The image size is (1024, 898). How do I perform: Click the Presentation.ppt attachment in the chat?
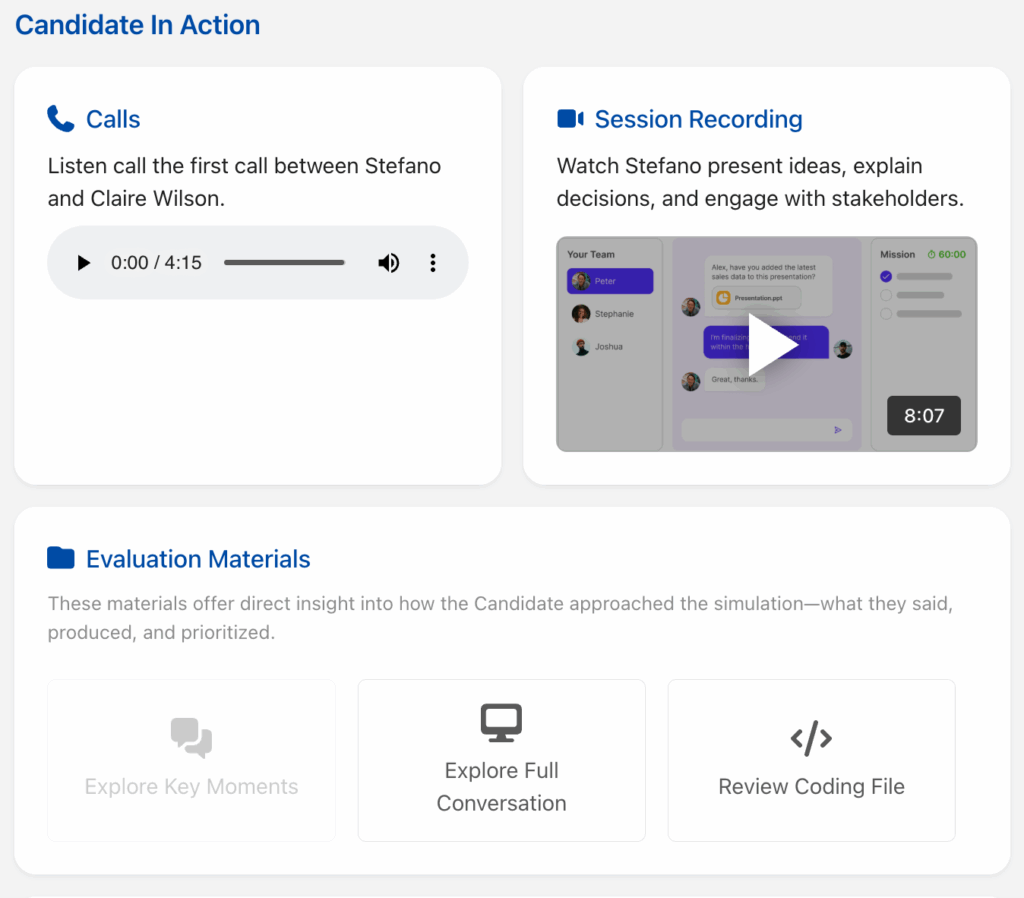(757, 298)
